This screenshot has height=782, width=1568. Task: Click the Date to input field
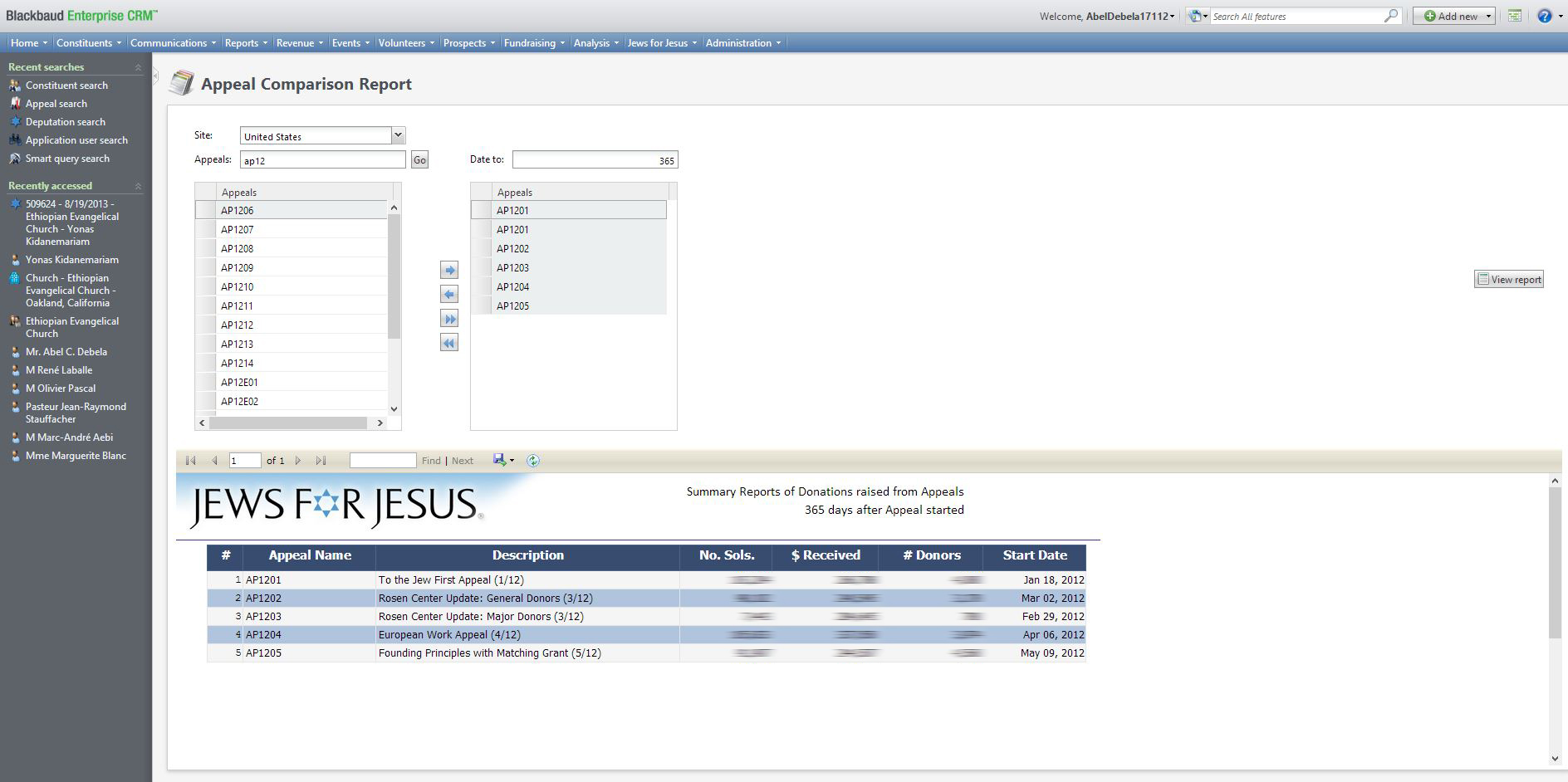pyautogui.click(x=595, y=160)
